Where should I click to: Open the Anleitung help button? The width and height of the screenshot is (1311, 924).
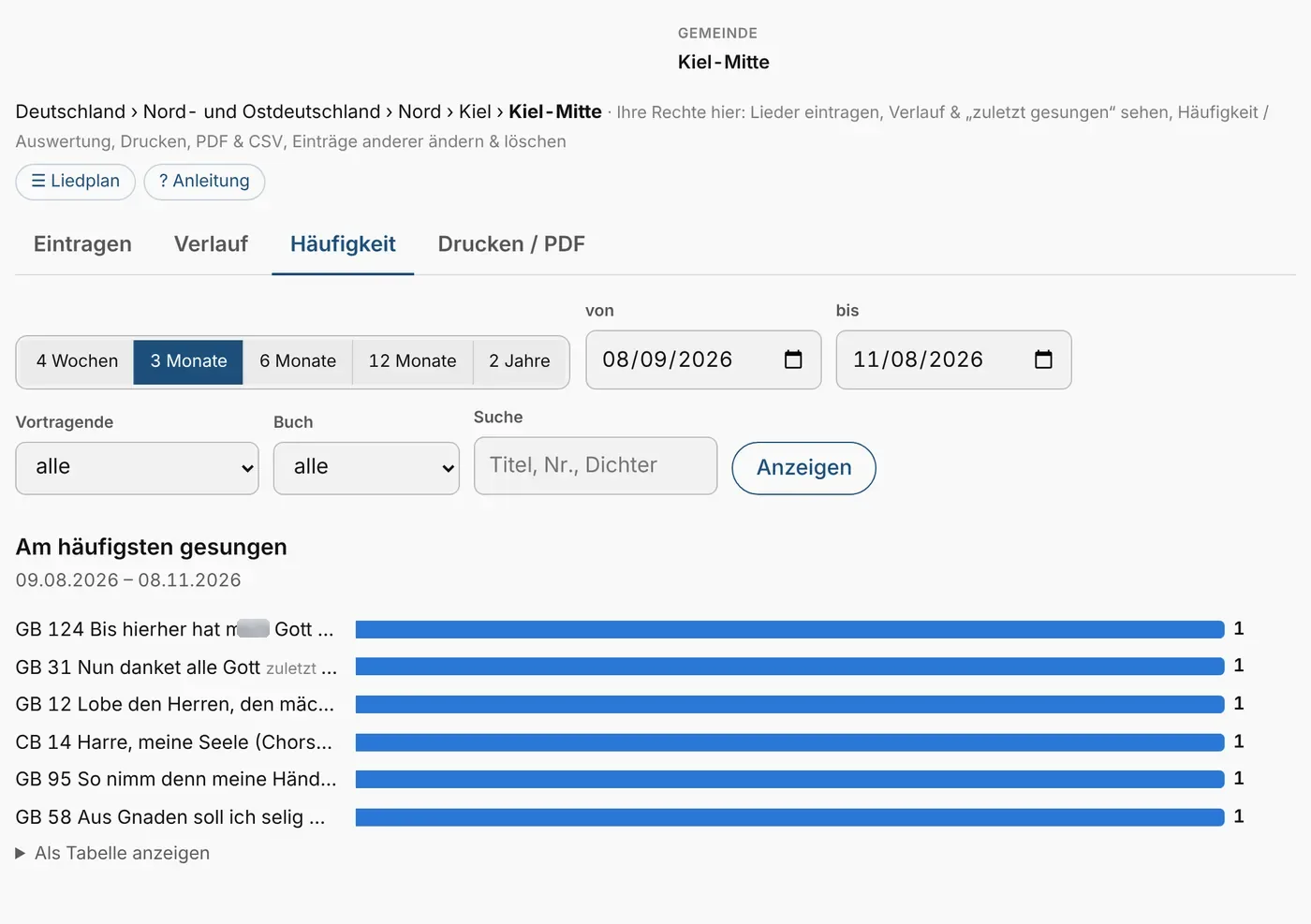(x=204, y=182)
